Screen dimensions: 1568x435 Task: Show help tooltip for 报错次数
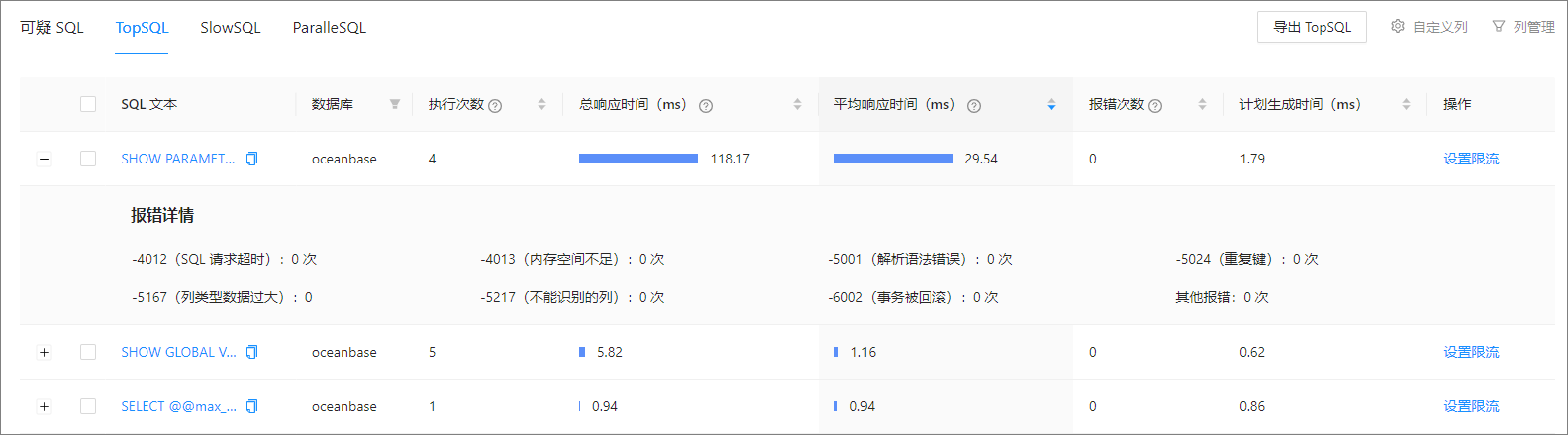click(x=1155, y=106)
